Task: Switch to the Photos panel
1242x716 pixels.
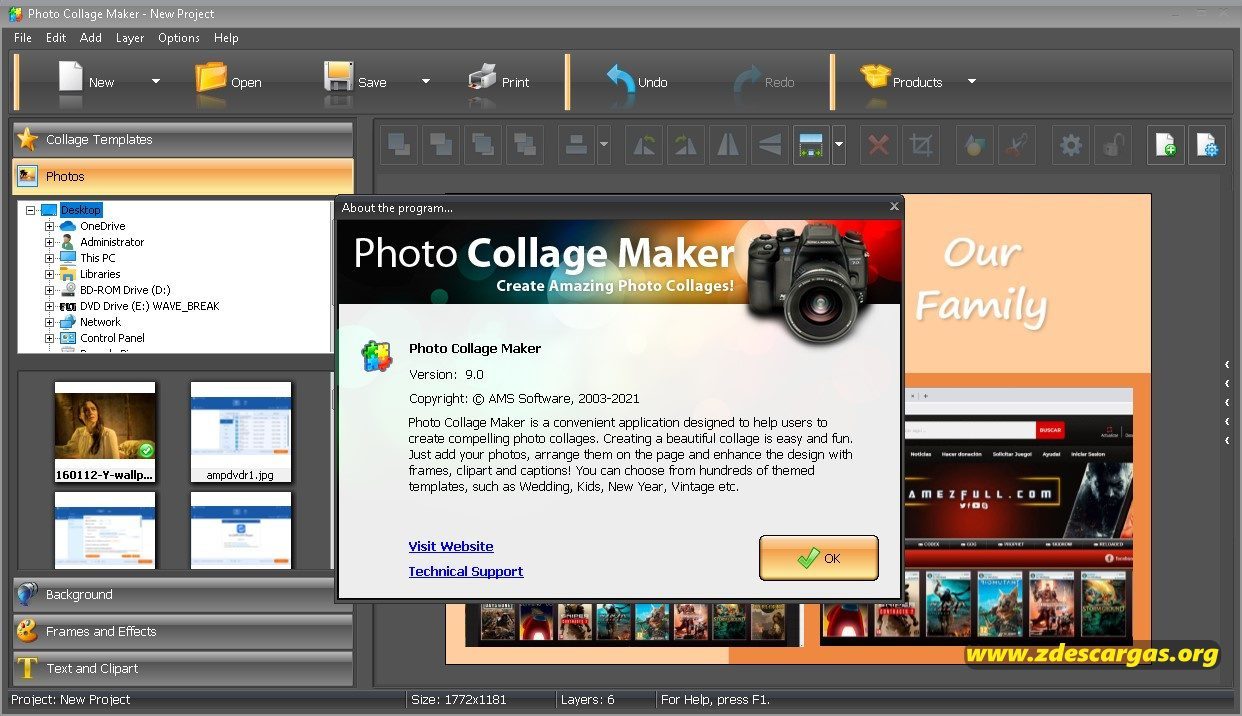Action: click(183, 176)
